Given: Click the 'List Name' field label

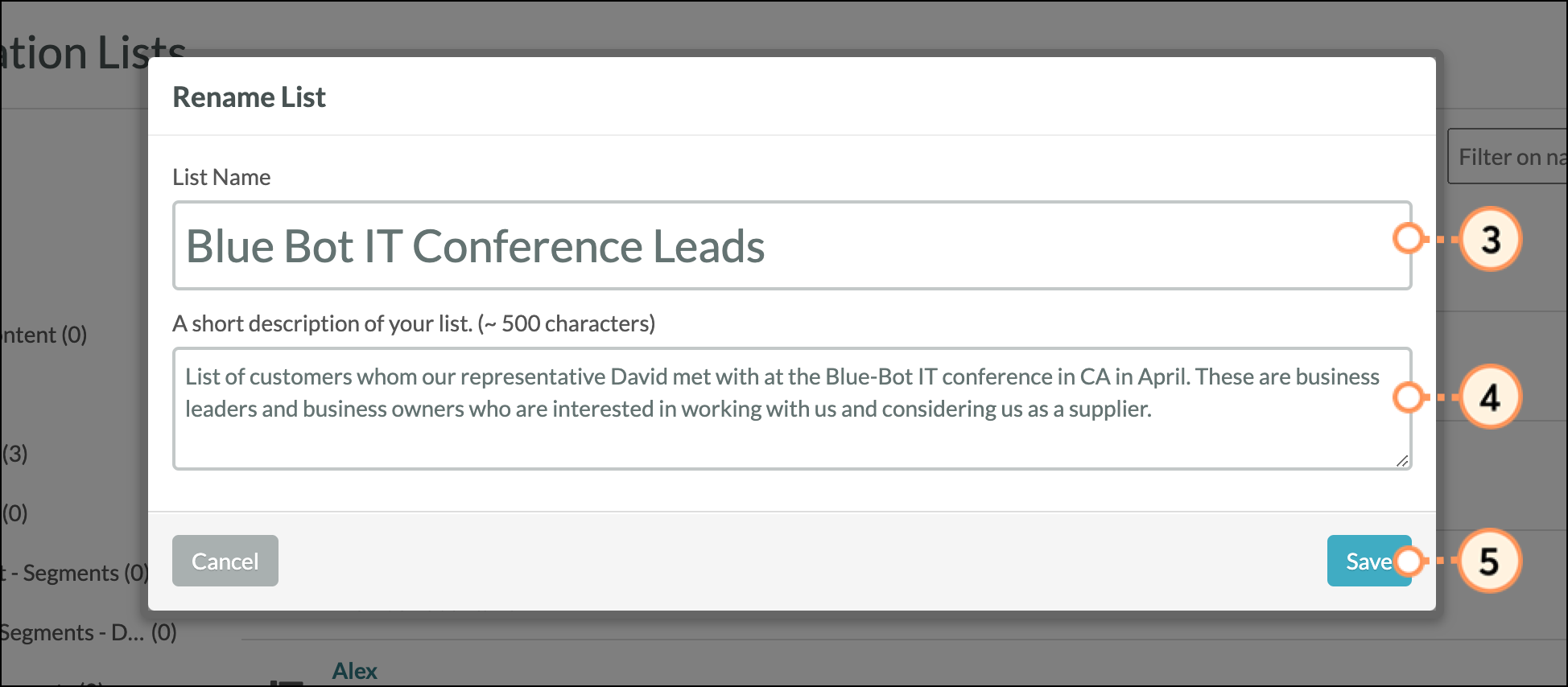Looking at the screenshot, I should (x=221, y=177).
